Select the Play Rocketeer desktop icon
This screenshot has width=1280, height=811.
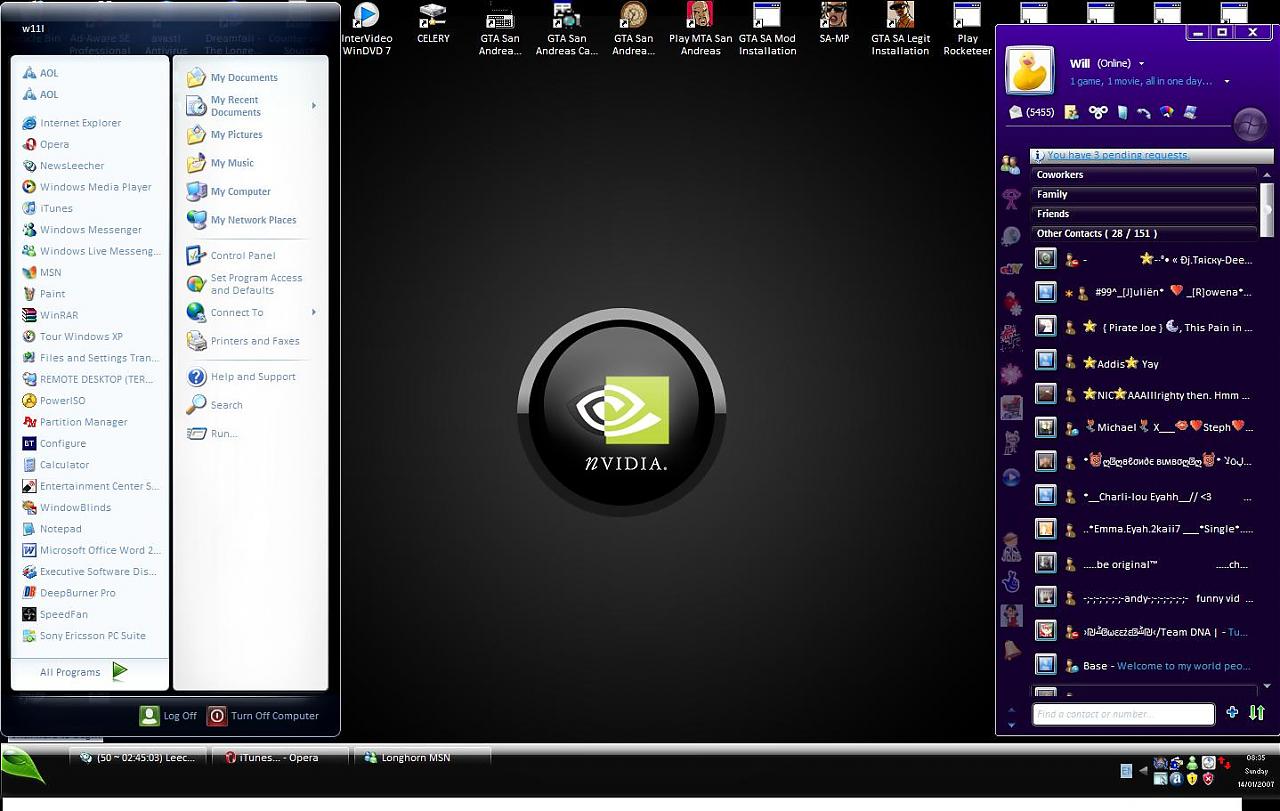pyautogui.click(x=967, y=29)
